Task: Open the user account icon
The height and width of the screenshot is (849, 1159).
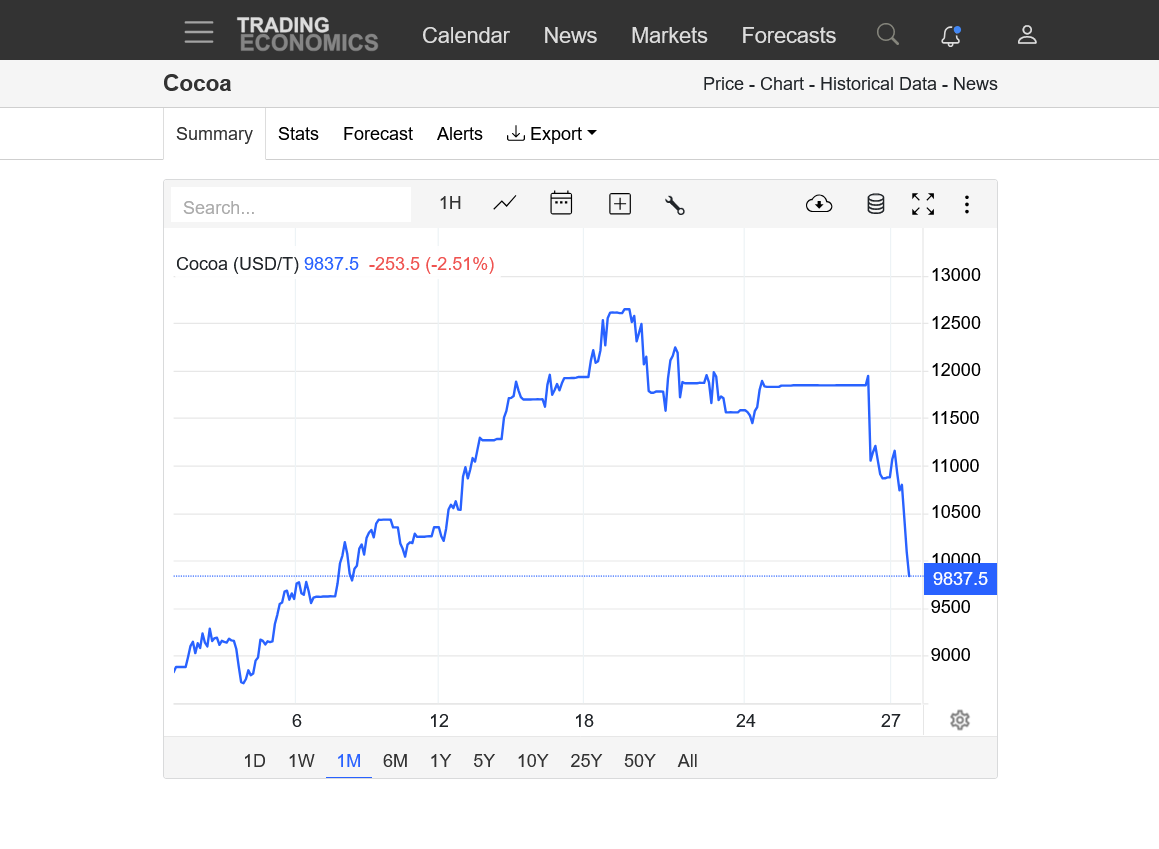Action: coord(1027,35)
